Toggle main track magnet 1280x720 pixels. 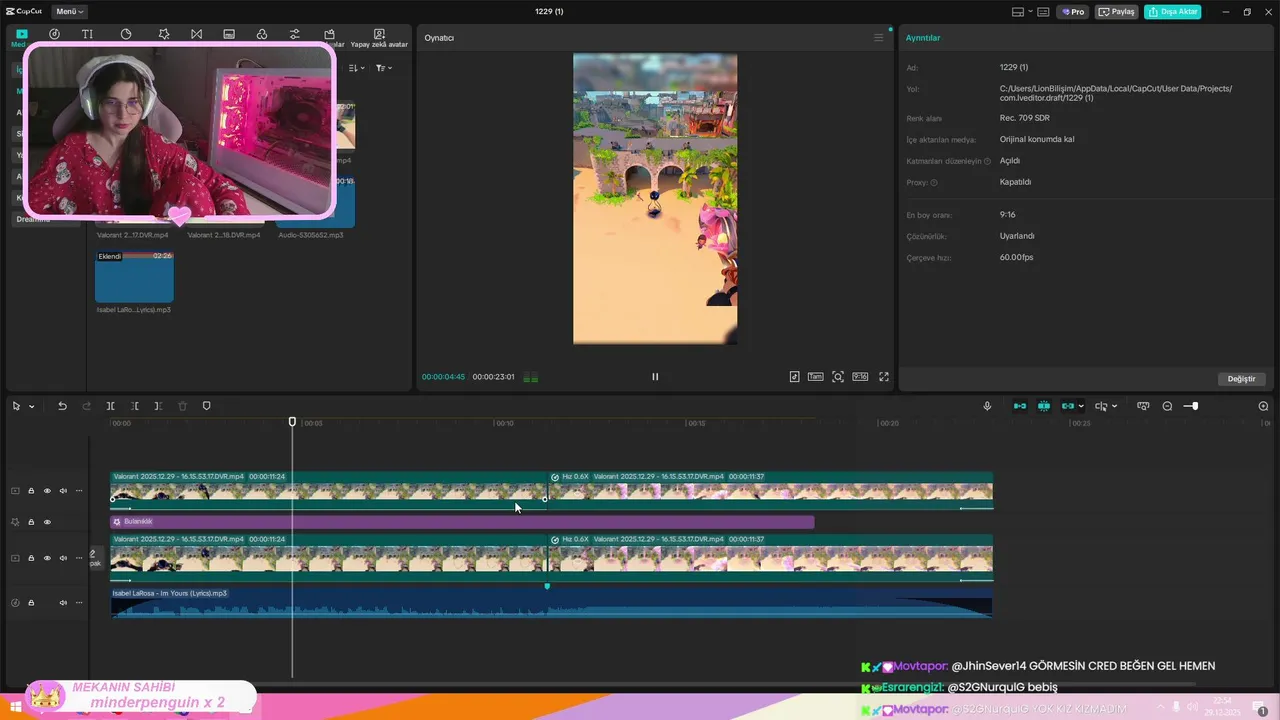1020,406
